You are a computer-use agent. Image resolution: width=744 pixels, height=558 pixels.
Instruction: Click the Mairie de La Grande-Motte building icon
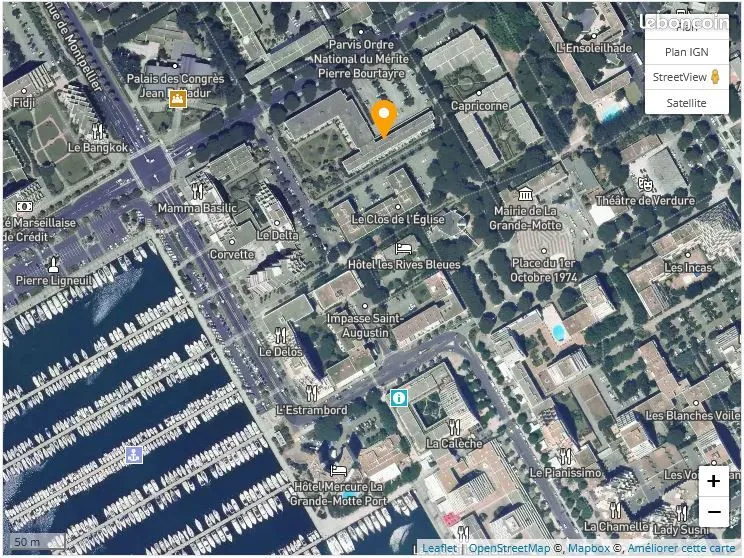pos(525,194)
